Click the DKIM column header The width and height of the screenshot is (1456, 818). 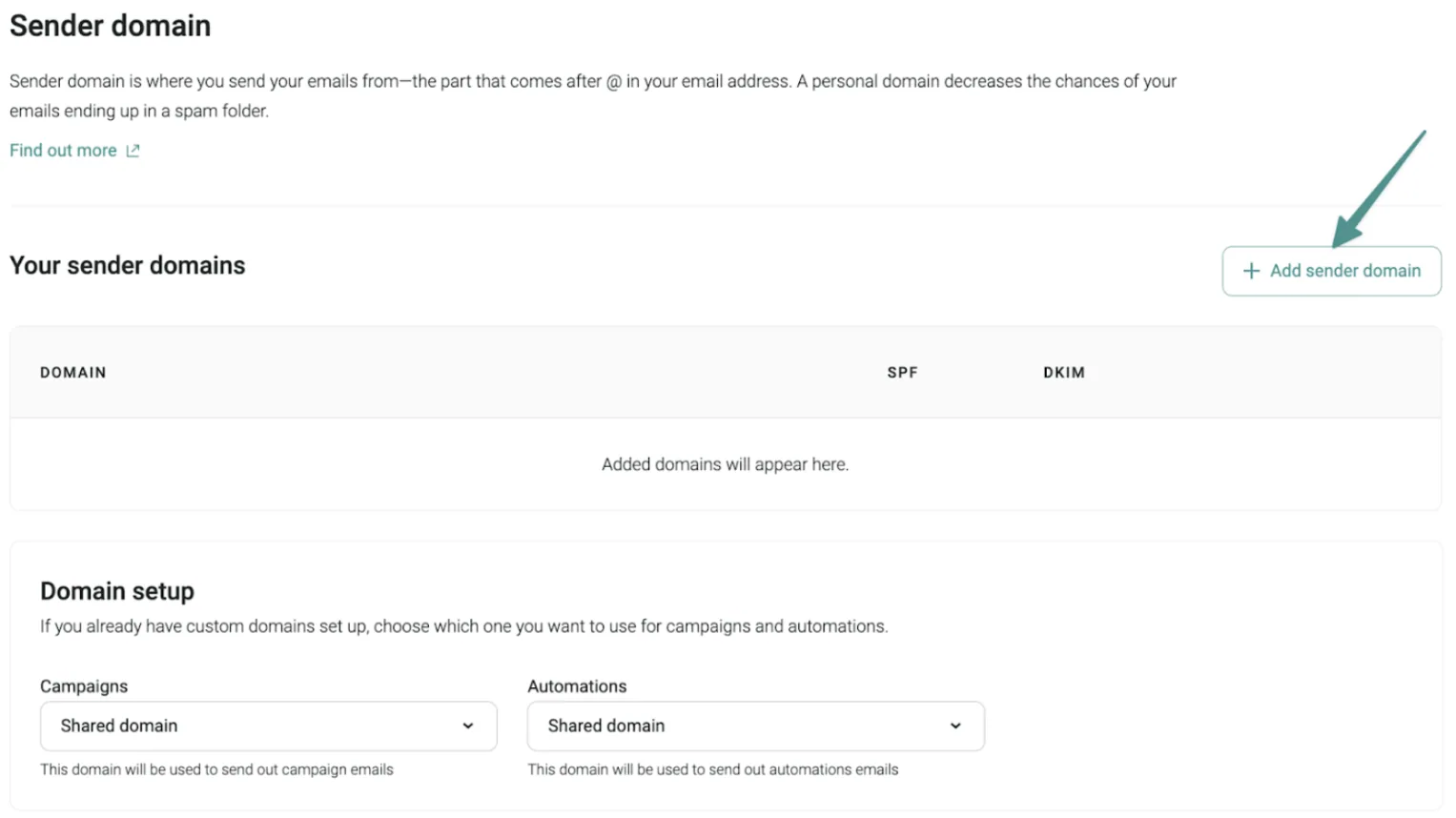[x=1064, y=373]
